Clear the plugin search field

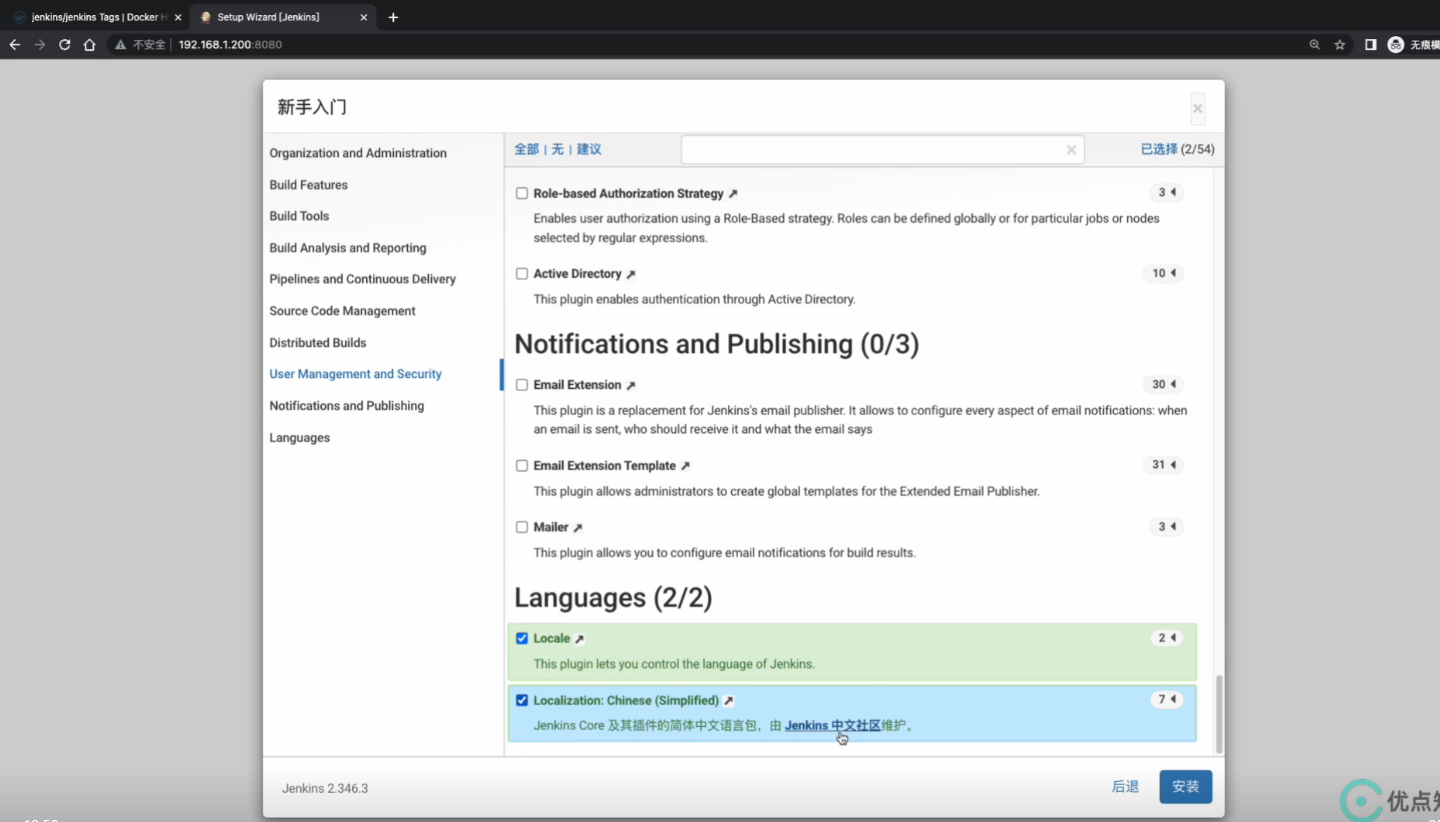click(1071, 150)
